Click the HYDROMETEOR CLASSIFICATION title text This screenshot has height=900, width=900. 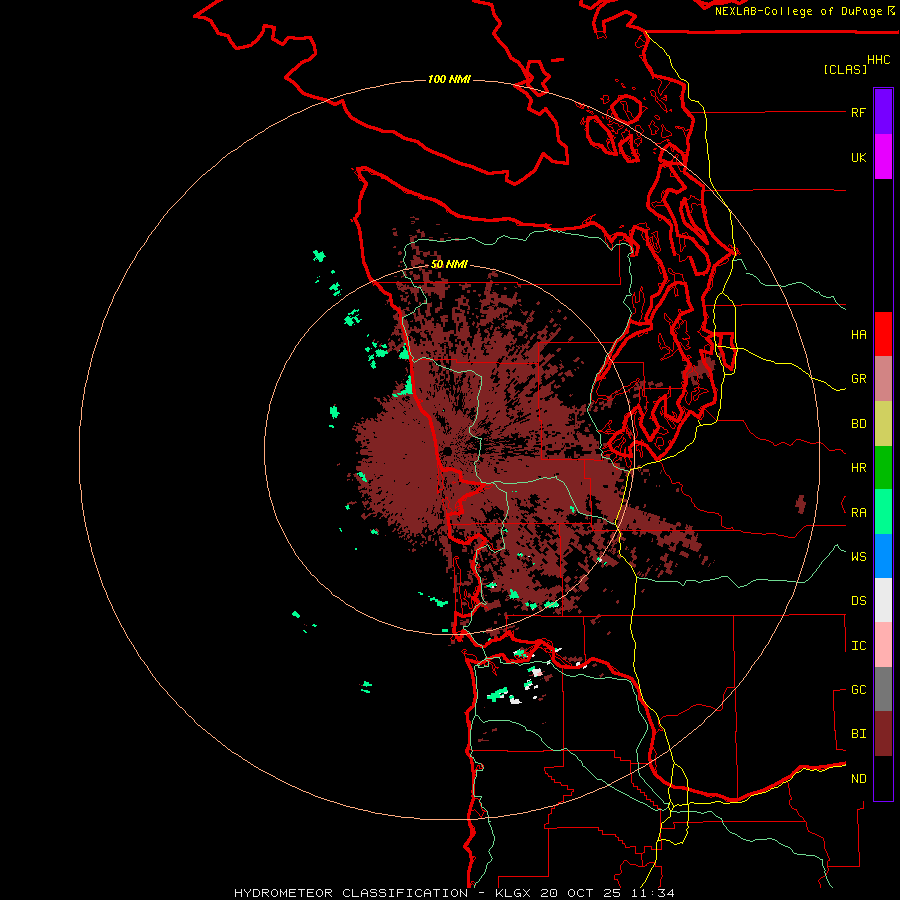coord(351,893)
